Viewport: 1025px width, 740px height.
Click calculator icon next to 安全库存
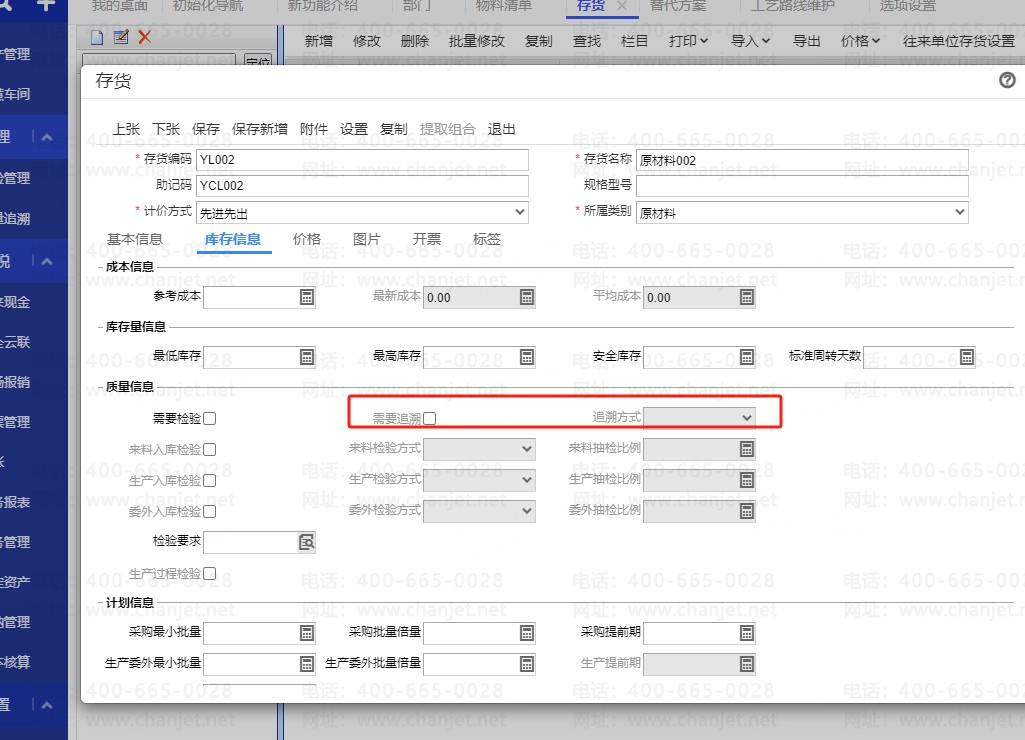point(747,357)
